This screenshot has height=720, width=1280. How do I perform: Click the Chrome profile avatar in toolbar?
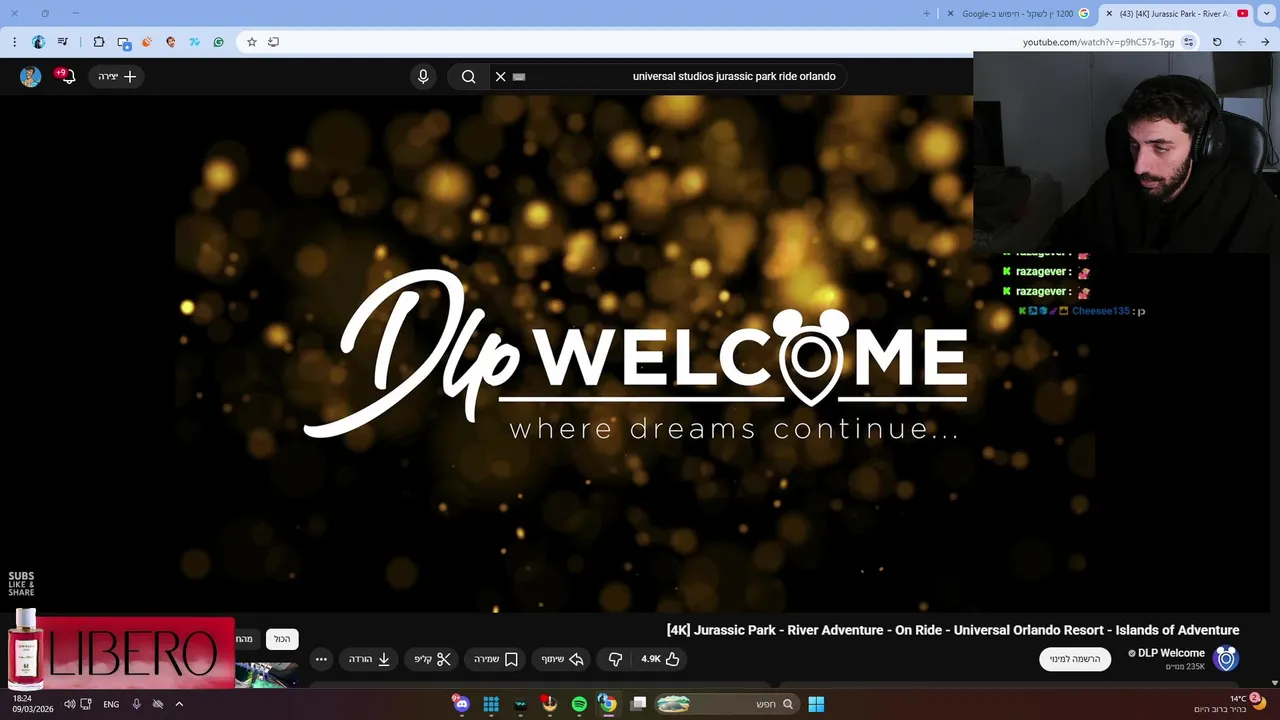click(38, 42)
